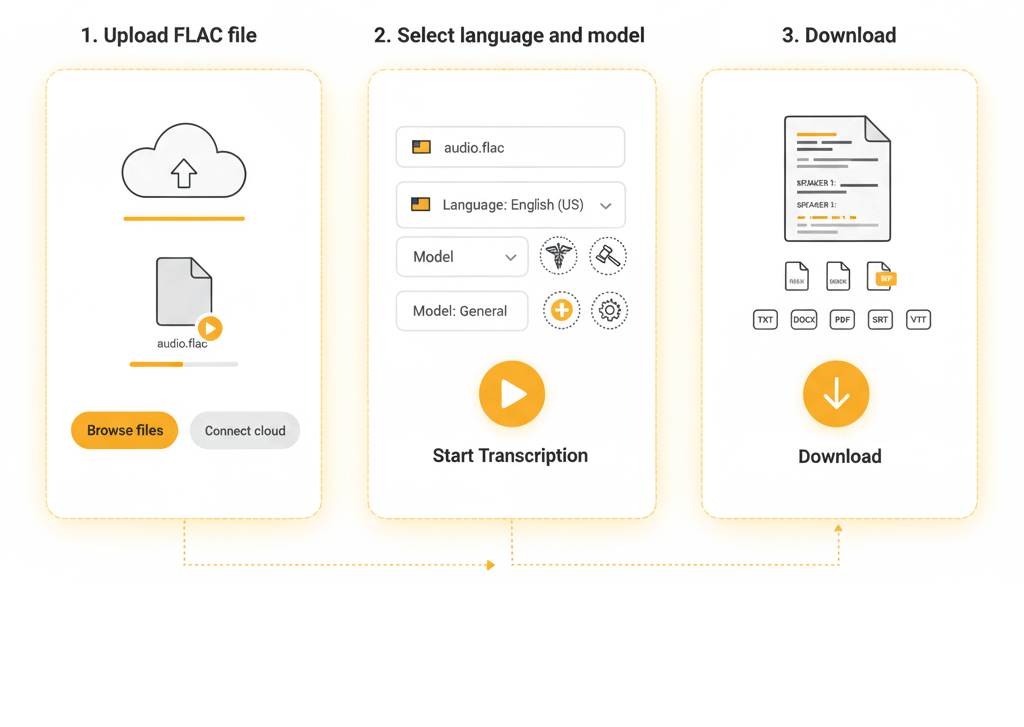Image resolution: width=1024 pixels, height=727 pixels.
Task: Select the Download step heading
Action: (839, 35)
